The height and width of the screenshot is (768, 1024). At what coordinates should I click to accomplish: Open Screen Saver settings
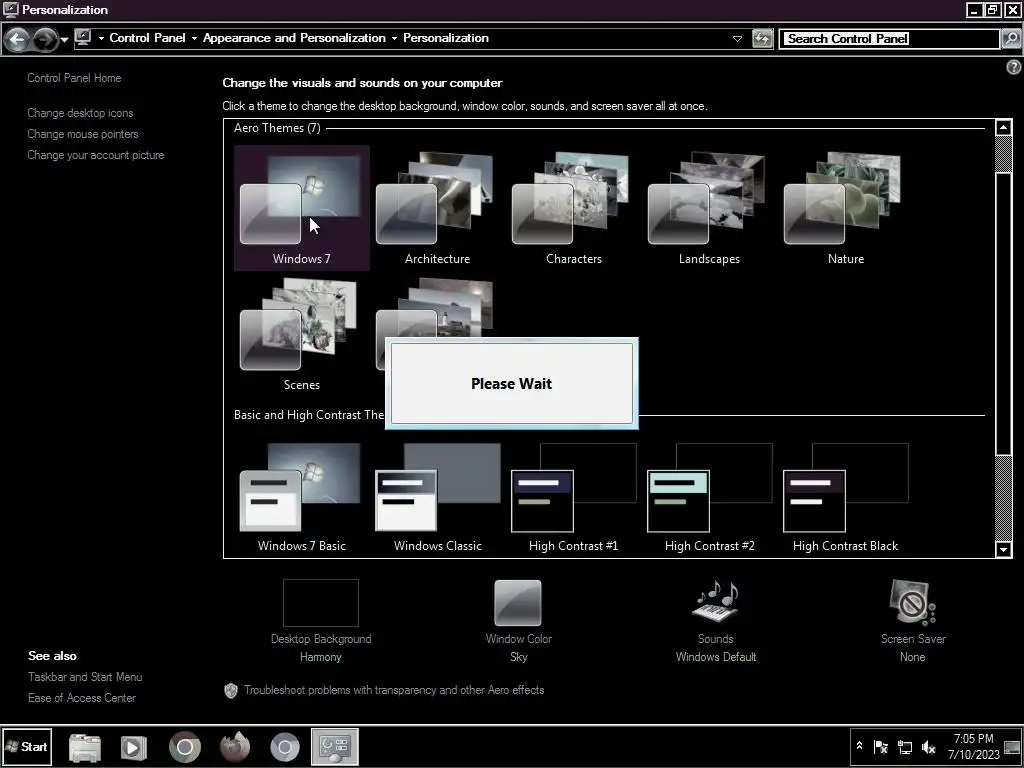pos(912,620)
